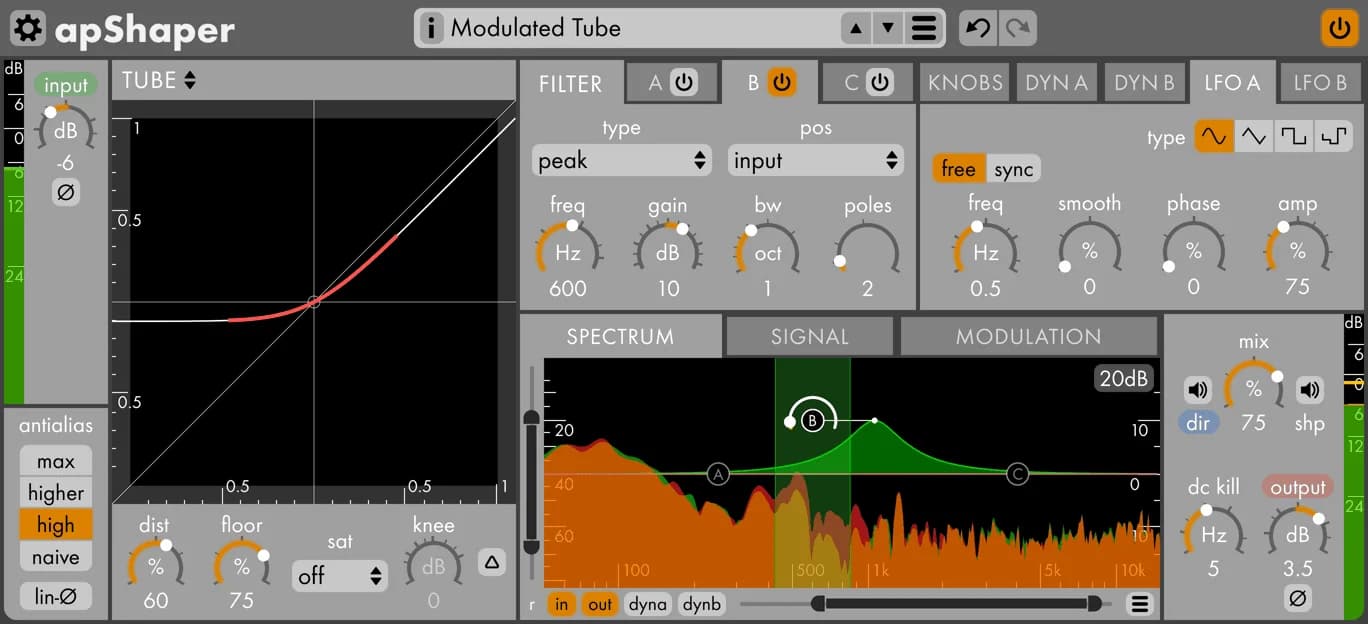The height and width of the screenshot is (624, 1368).
Task: Switch to the DYN A tab
Action: [x=1056, y=83]
